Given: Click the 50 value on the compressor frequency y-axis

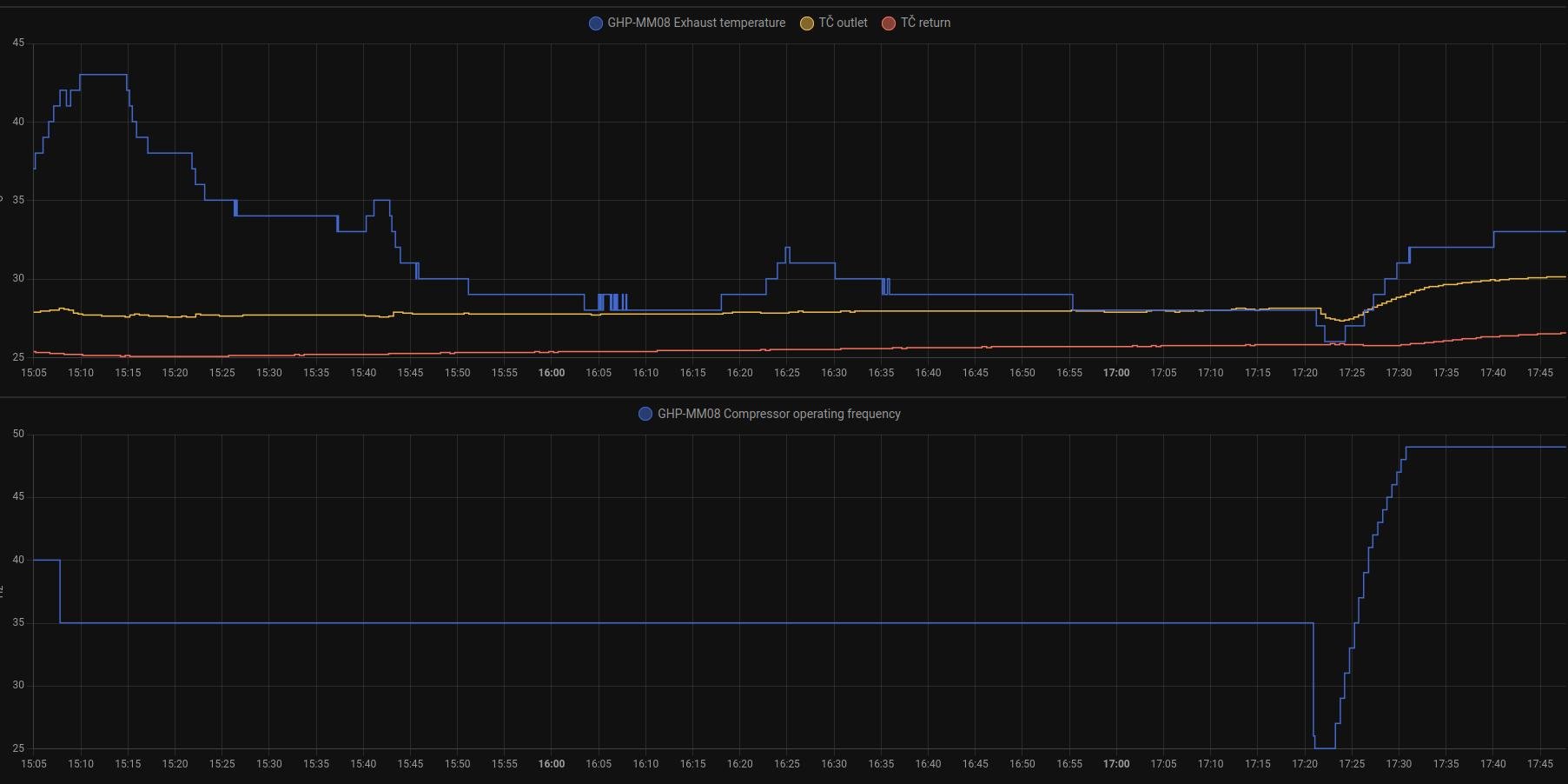Looking at the screenshot, I should coord(18,434).
